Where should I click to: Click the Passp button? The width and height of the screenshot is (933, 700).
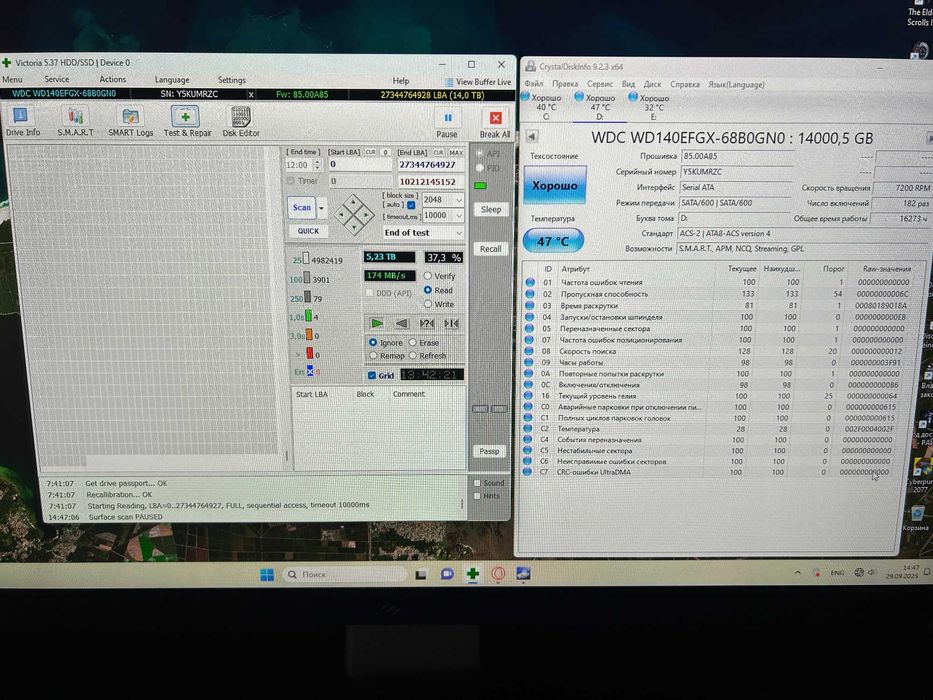pos(490,451)
